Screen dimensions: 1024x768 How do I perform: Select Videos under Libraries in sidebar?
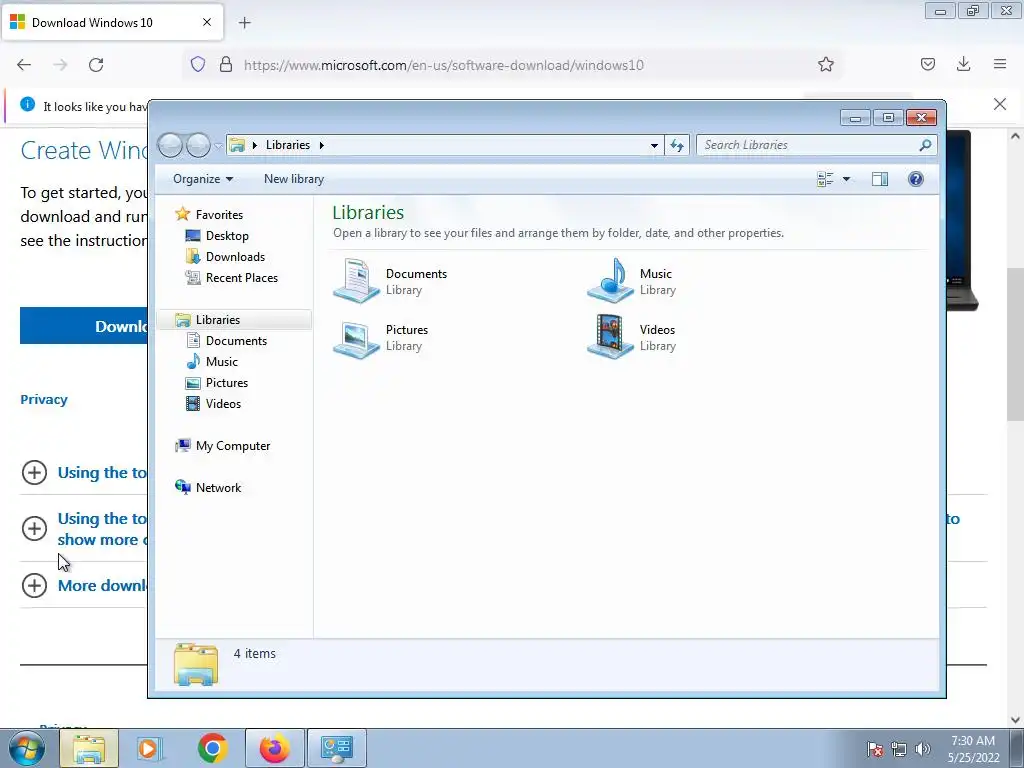(223, 404)
